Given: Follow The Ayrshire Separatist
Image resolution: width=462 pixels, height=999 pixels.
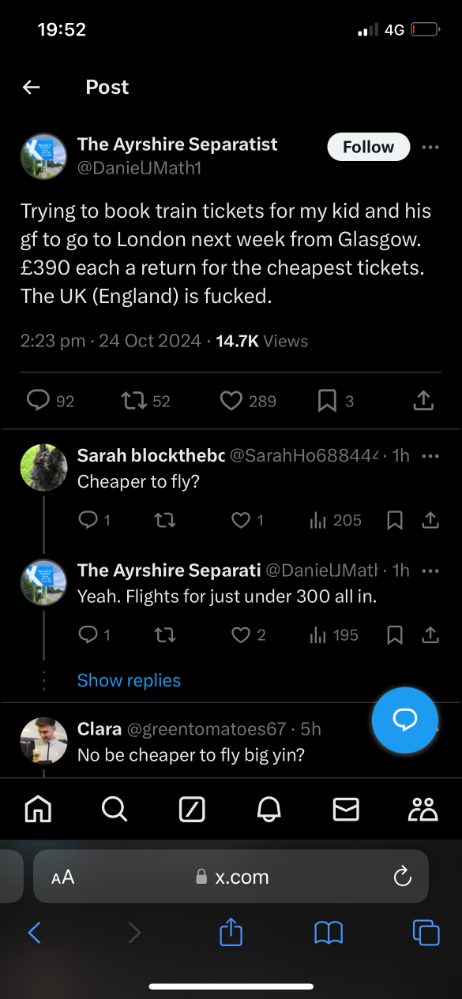Looking at the screenshot, I should tap(368, 147).
